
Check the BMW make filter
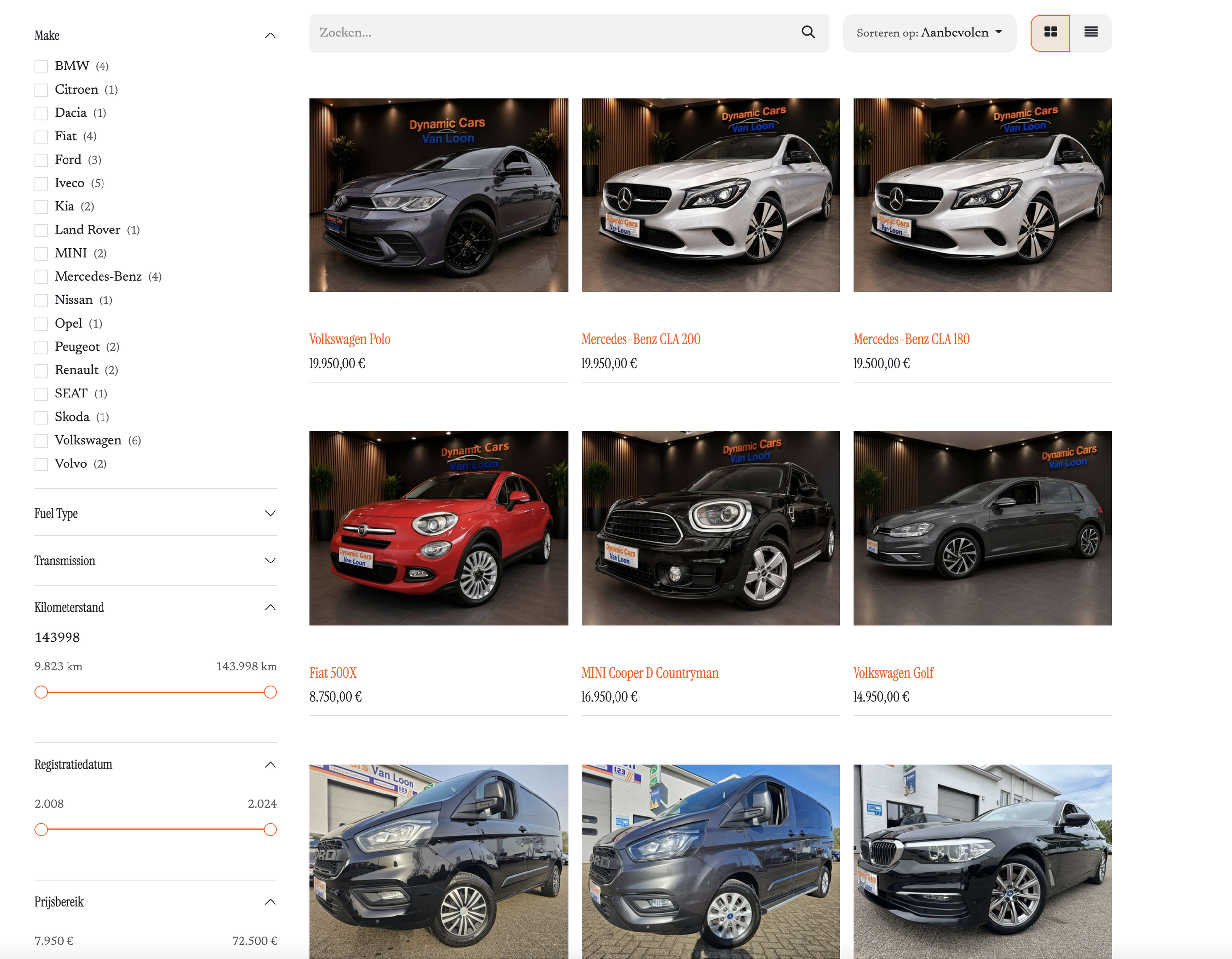[x=41, y=66]
